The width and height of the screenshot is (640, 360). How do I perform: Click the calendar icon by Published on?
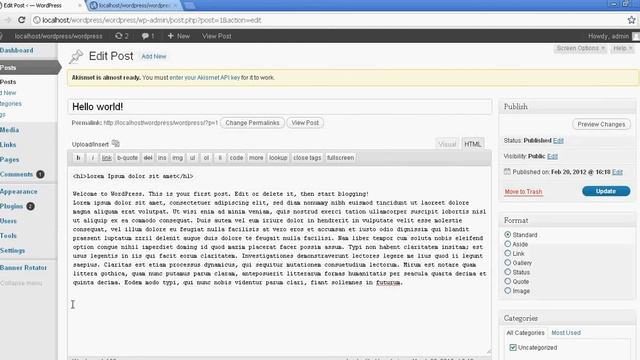point(507,172)
